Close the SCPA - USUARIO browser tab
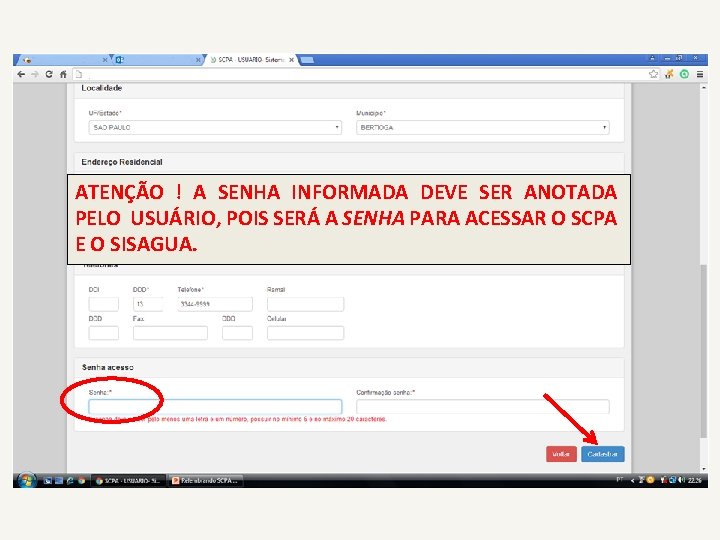 [x=291, y=60]
